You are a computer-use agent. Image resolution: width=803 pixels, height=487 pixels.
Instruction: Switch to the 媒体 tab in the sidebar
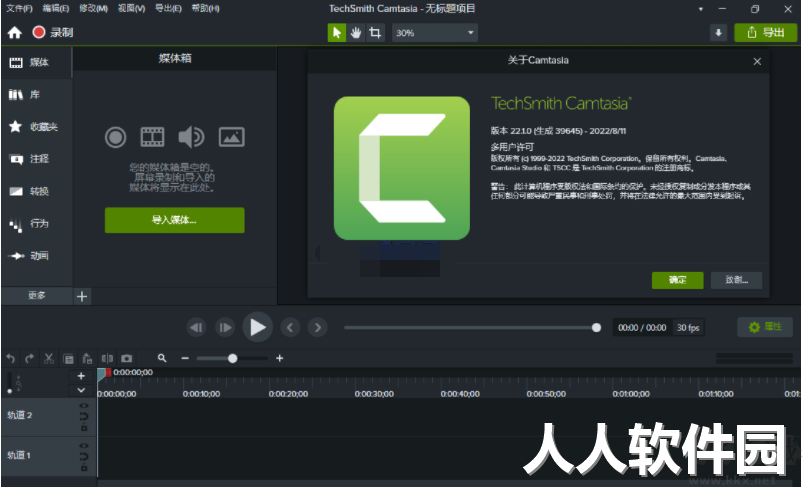[x=36, y=62]
